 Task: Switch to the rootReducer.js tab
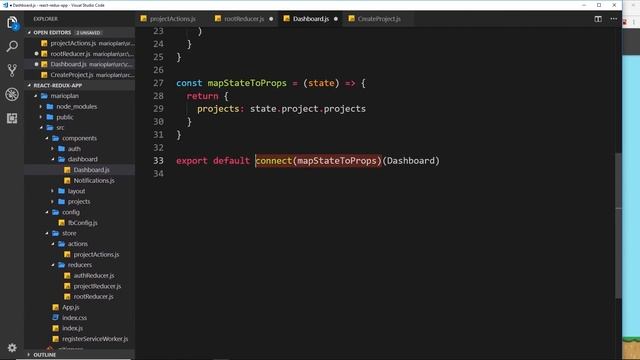coord(244,19)
